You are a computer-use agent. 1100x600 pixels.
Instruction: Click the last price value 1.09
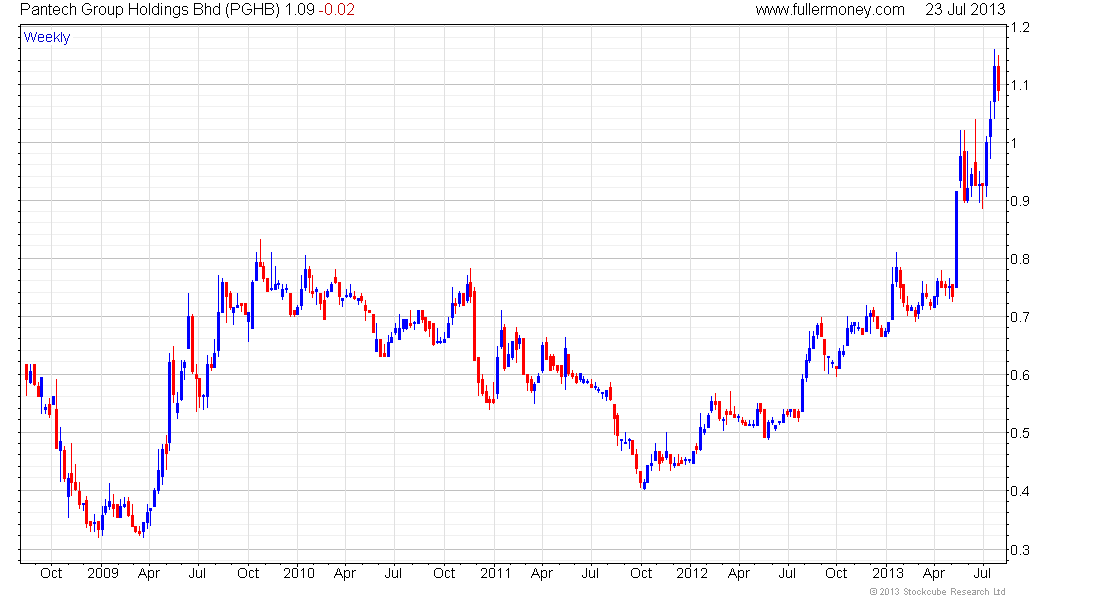(x=300, y=10)
